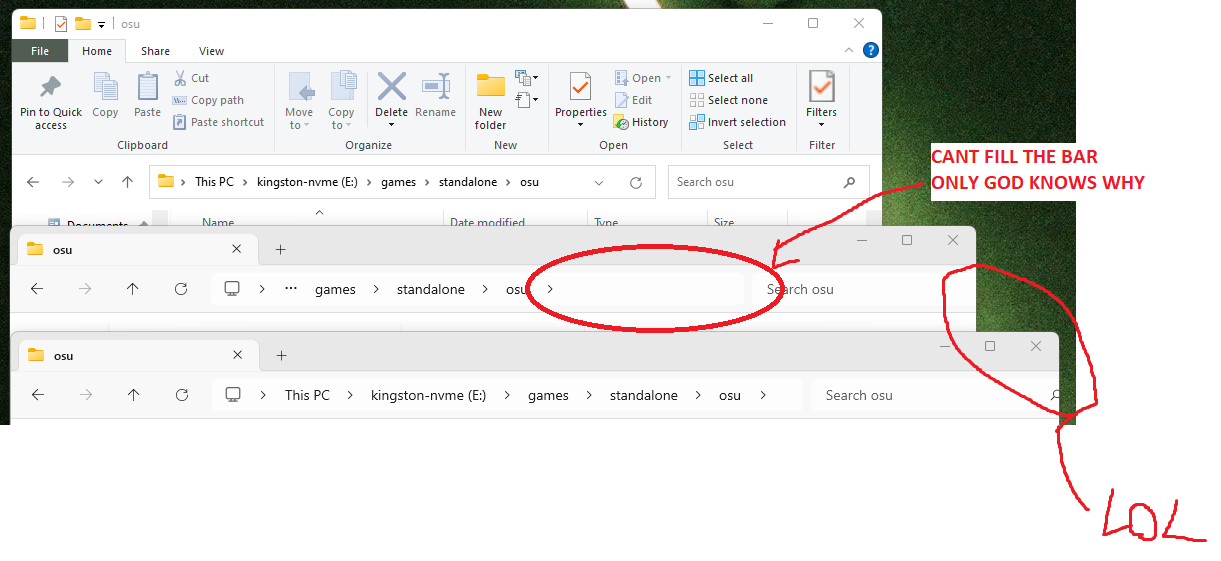This screenshot has height=561, width=1221.
Task: Close osu tab in tabbed full-path window
Action: click(237, 355)
